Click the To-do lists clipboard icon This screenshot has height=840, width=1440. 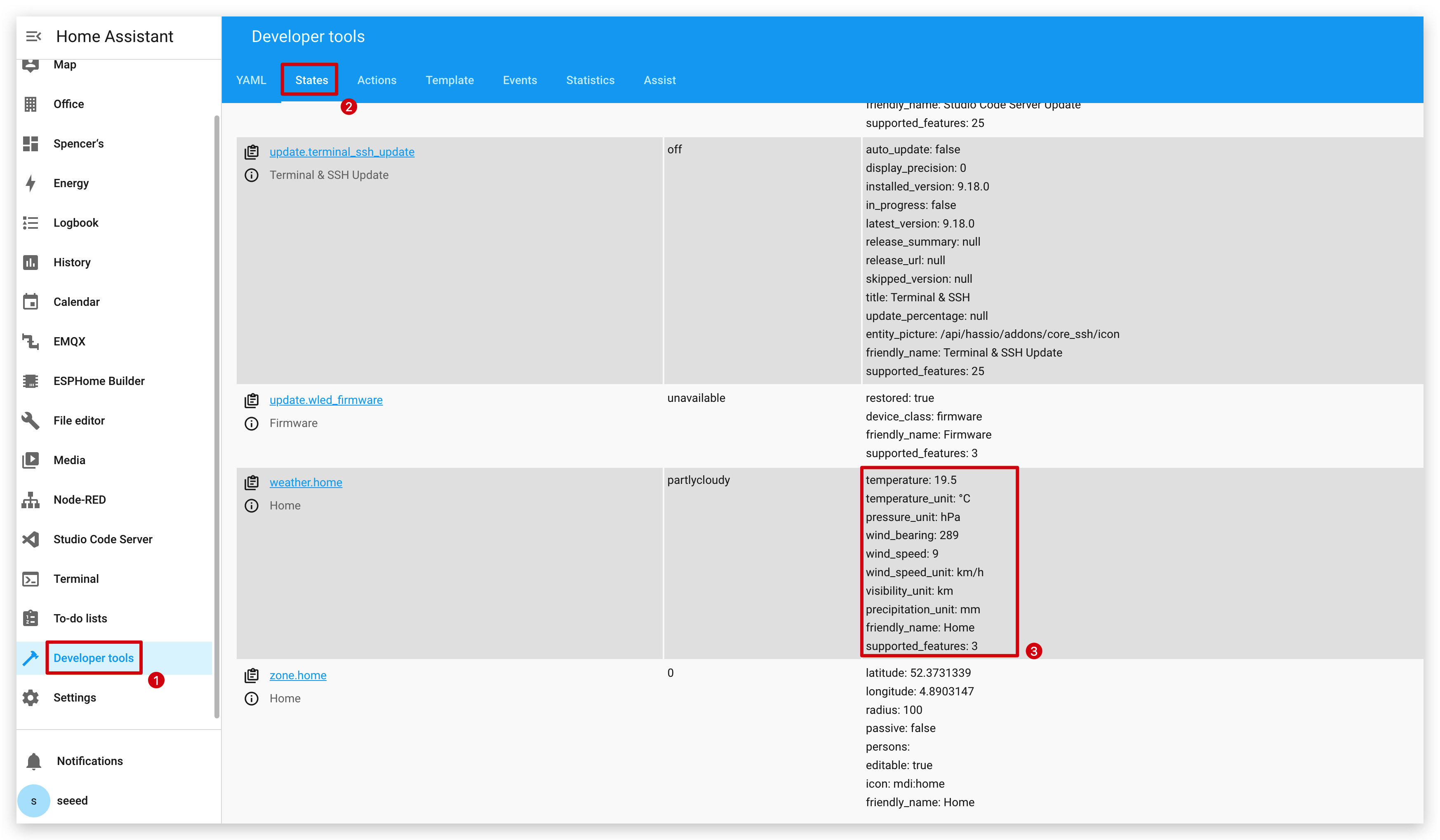30,618
